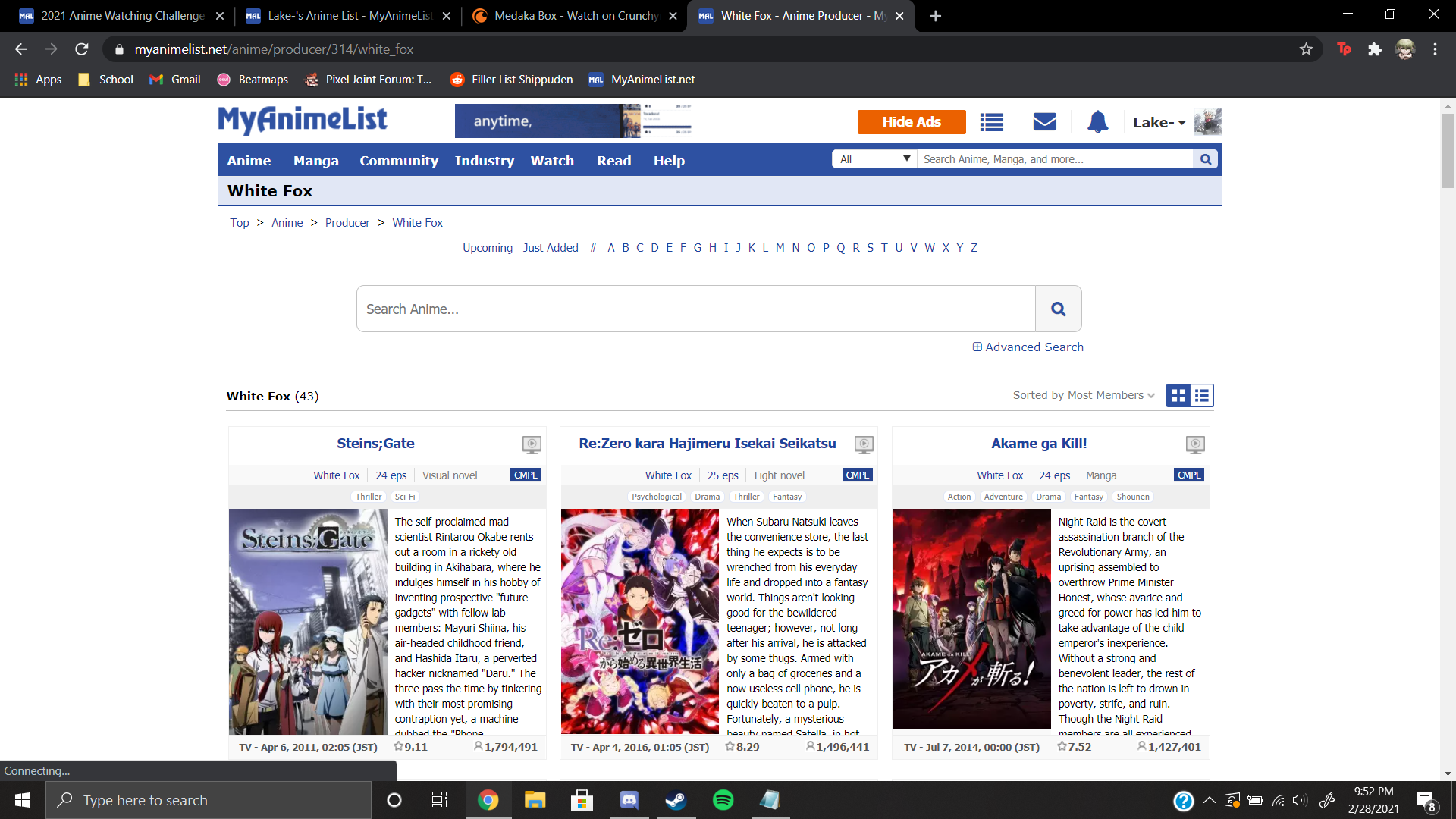Open the anime list icon in header
This screenshot has height=819, width=1456.
[x=991, y=122]
